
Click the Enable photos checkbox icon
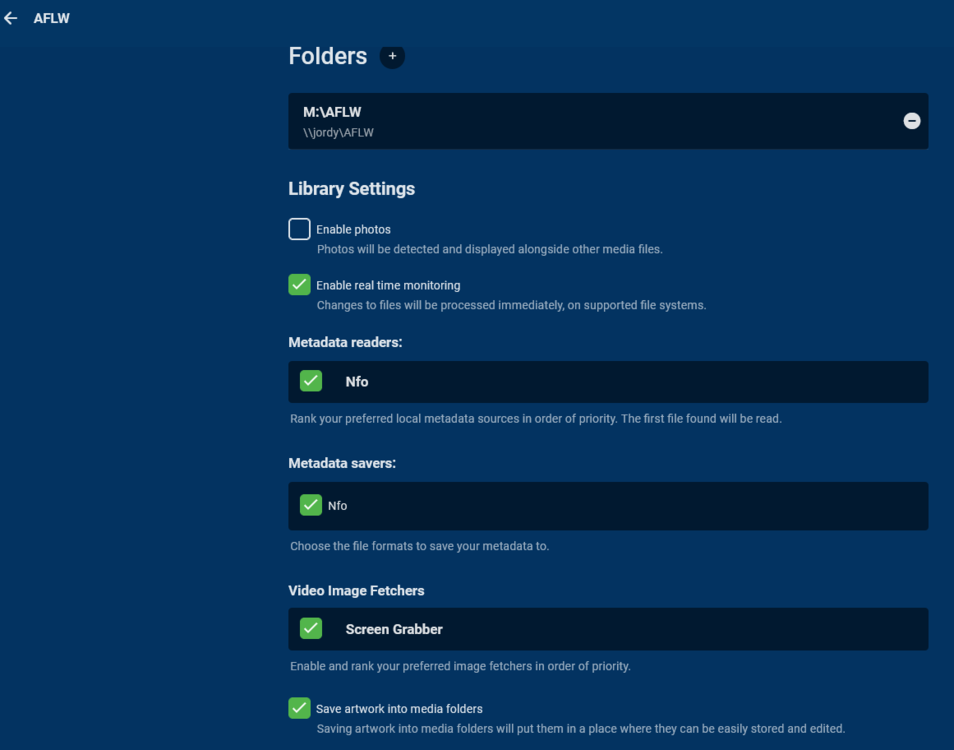pyautogui.click(x=298, y=229)
